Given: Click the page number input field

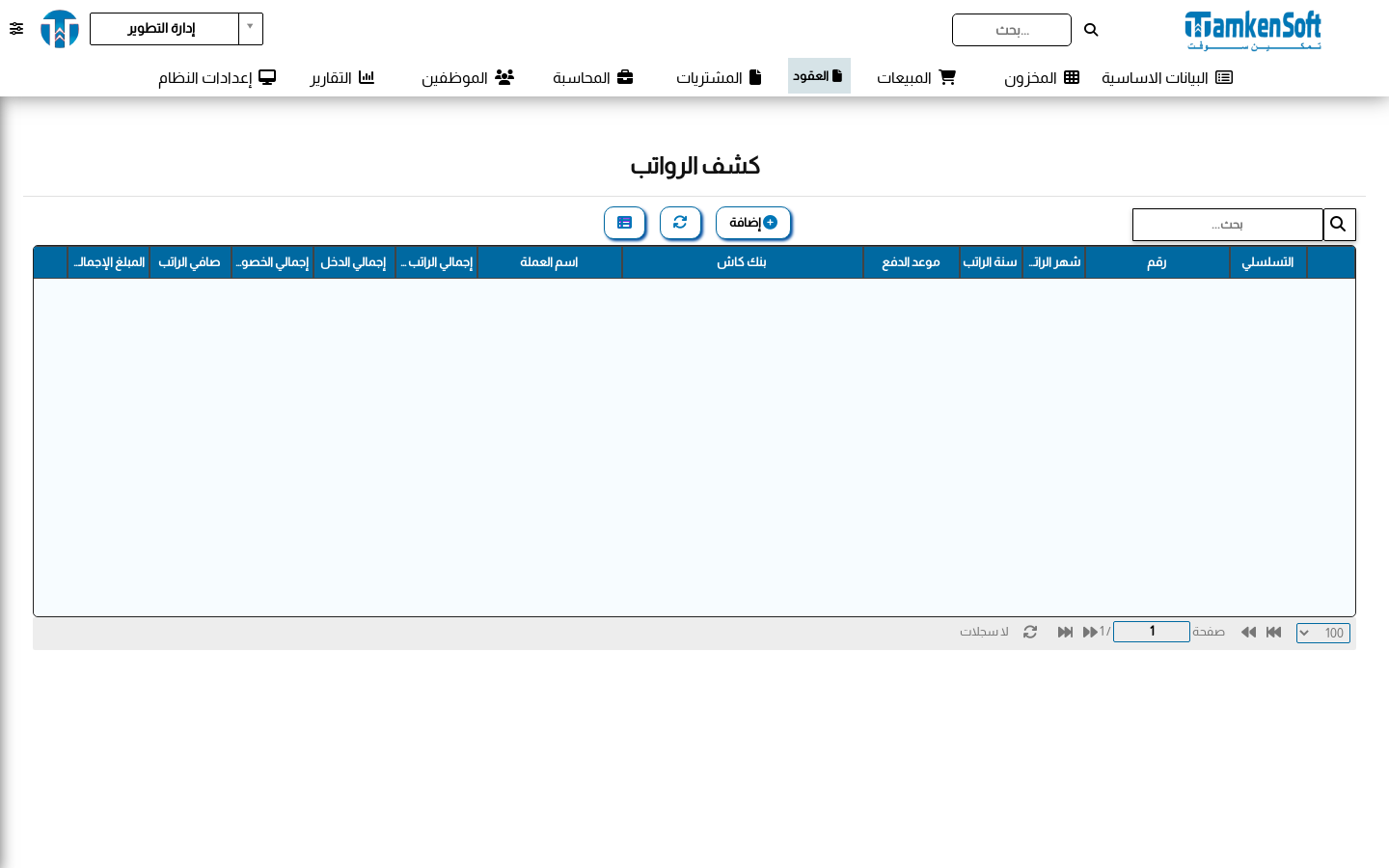Looking at the screenshot, I should pyautogui.click(x=1152, y=632).
